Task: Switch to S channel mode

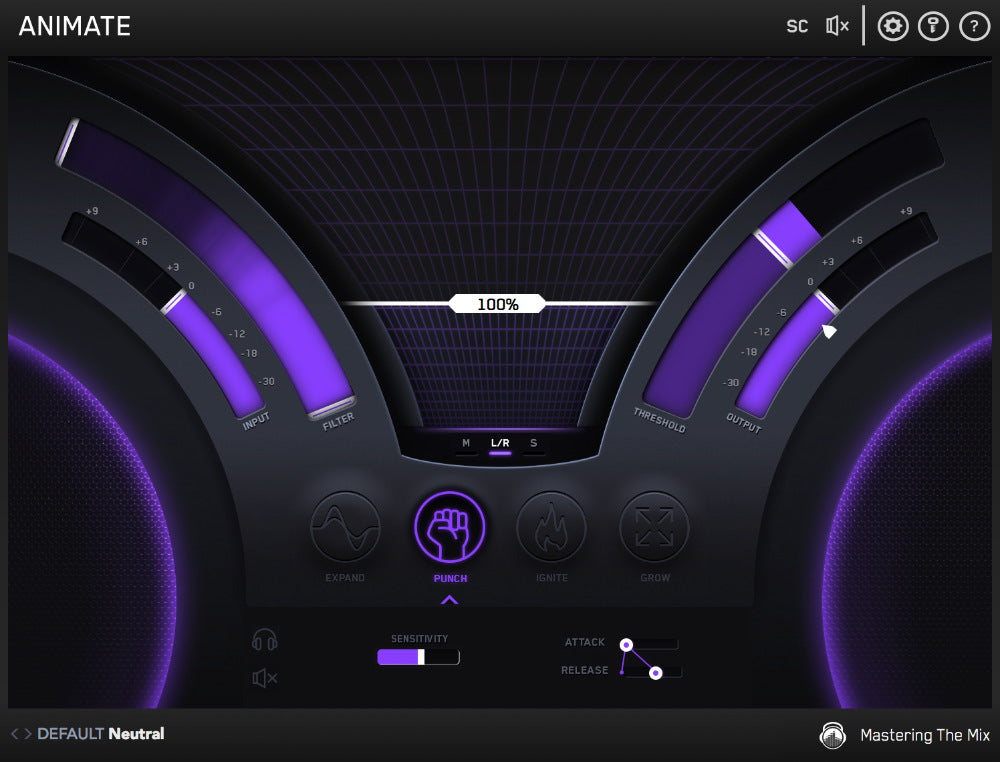Action: [534, 444]
